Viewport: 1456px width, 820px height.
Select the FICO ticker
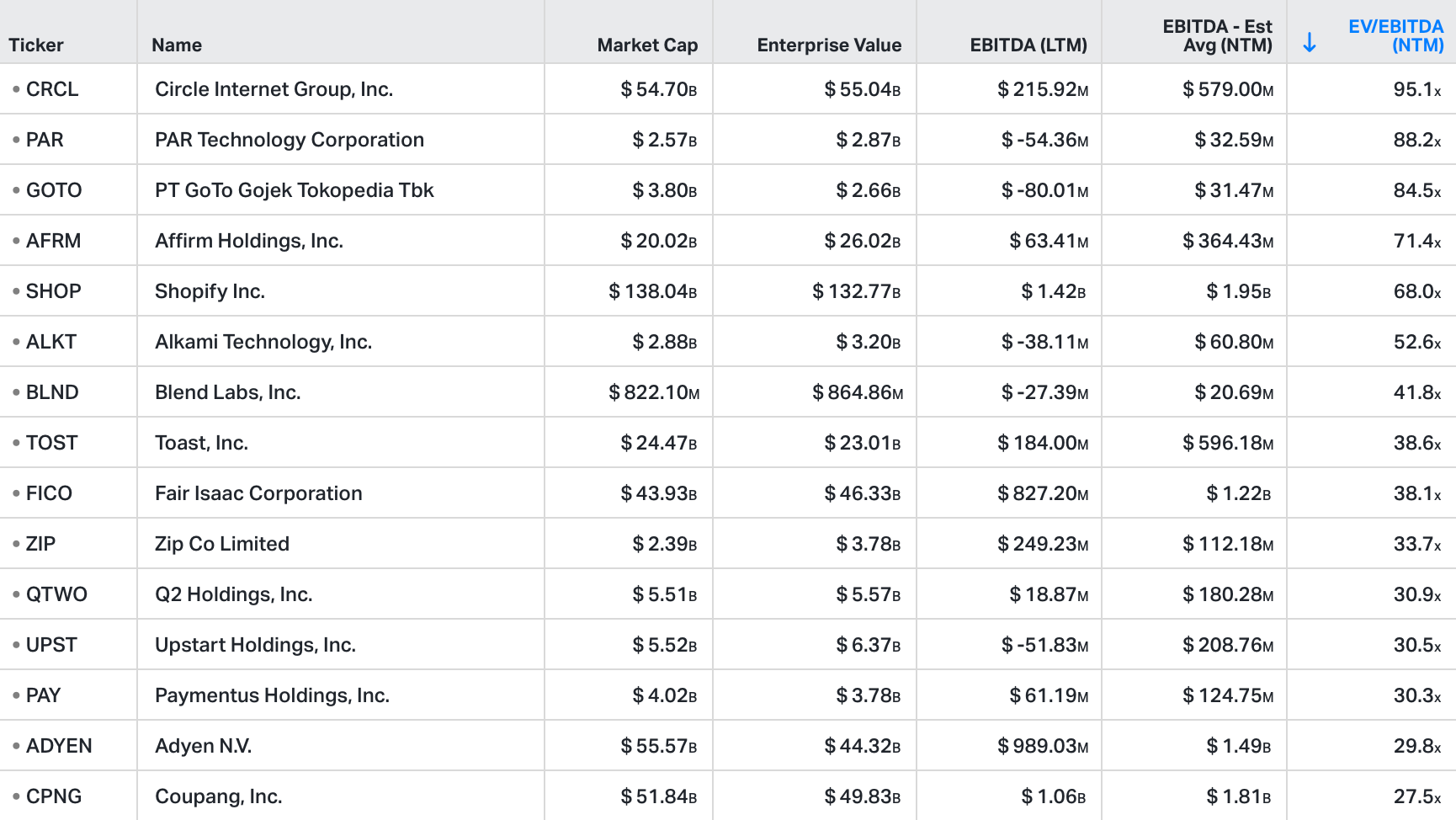(49, 493)
